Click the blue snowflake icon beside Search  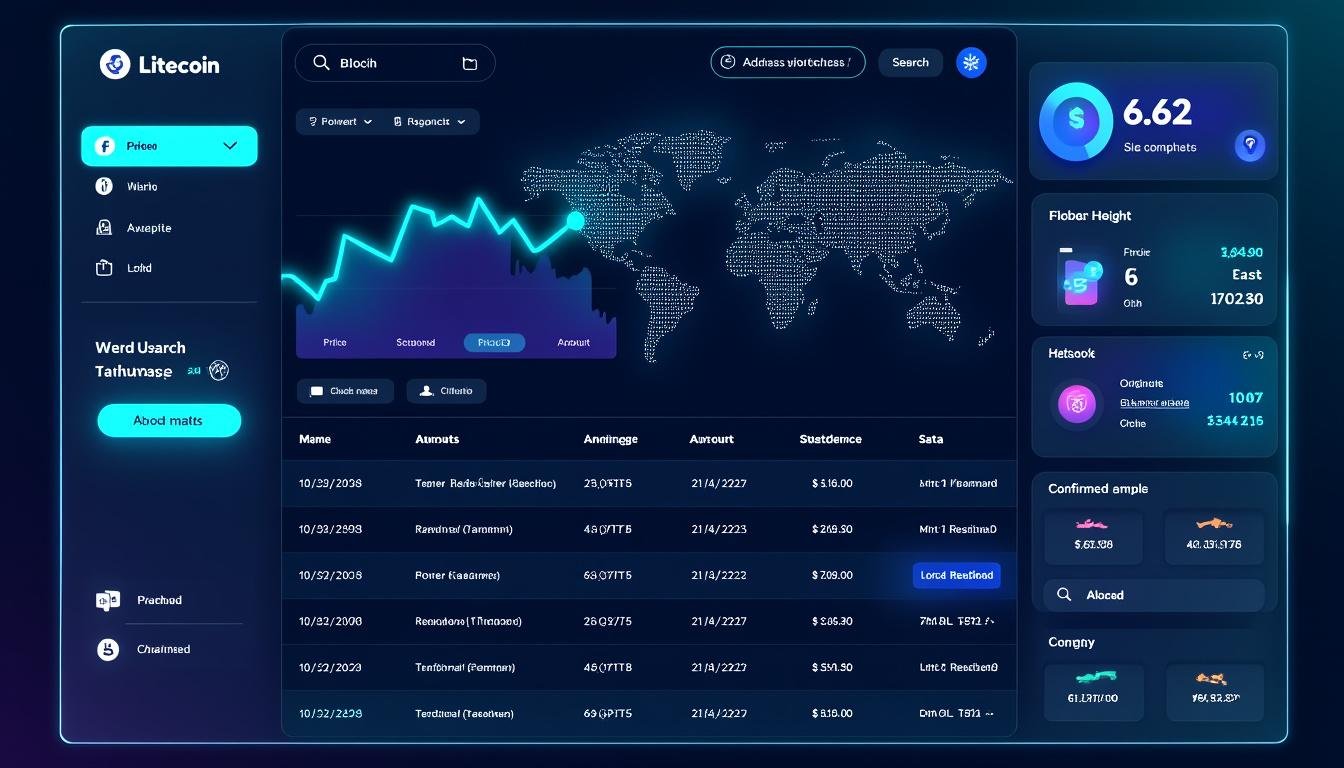(x=970, y=62)
